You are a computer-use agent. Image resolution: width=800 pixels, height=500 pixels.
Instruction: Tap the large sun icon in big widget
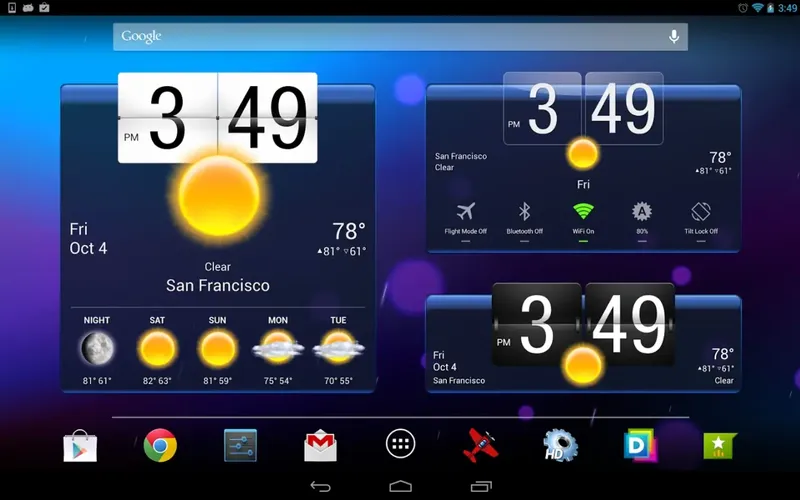coord(219,196)
